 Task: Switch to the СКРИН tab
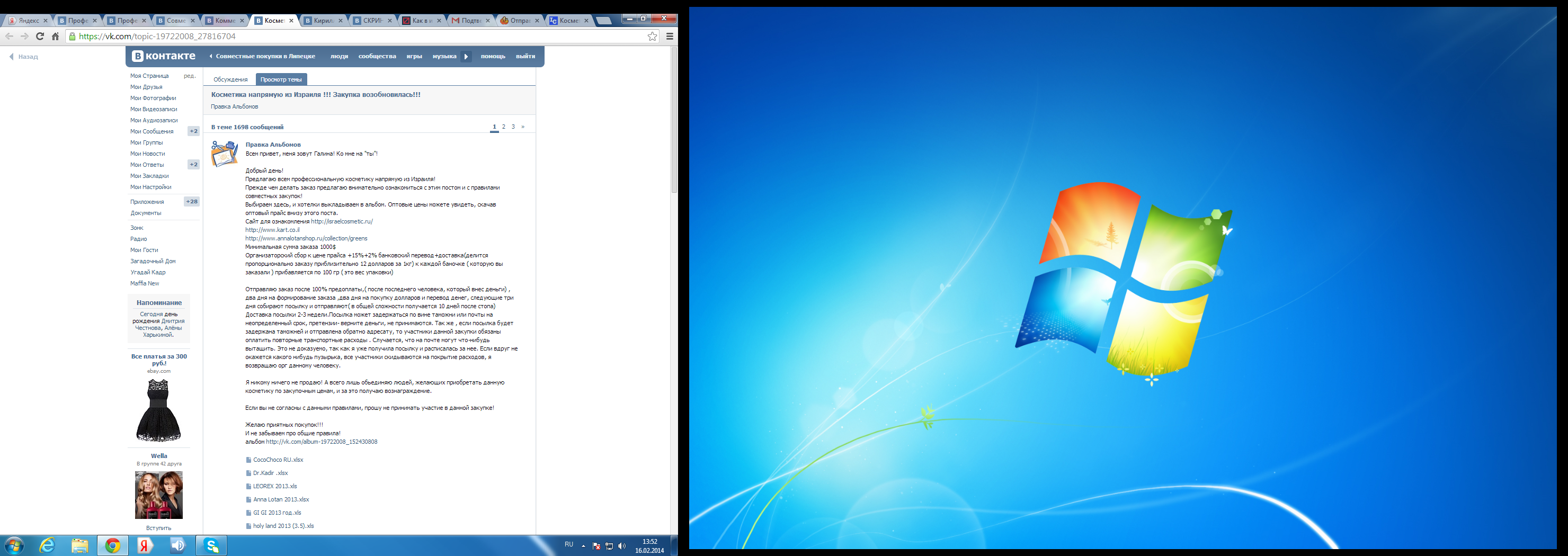tap(372, 21)
